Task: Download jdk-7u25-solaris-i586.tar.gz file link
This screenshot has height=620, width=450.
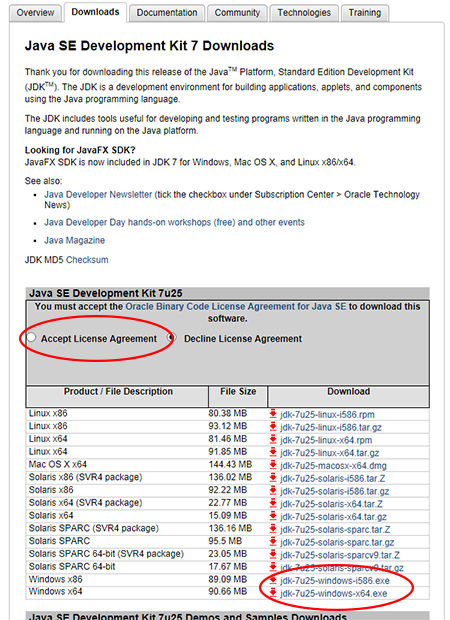Action: click(x=335, y=491)
